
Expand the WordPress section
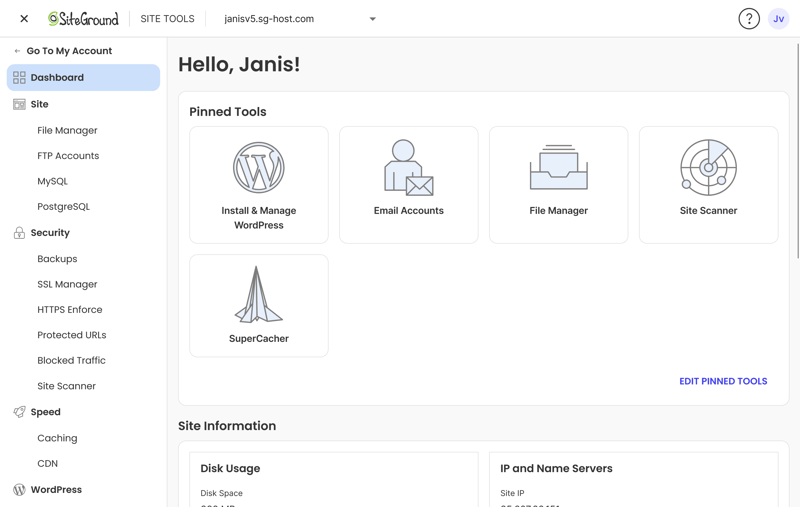click(x=56, y=490)
